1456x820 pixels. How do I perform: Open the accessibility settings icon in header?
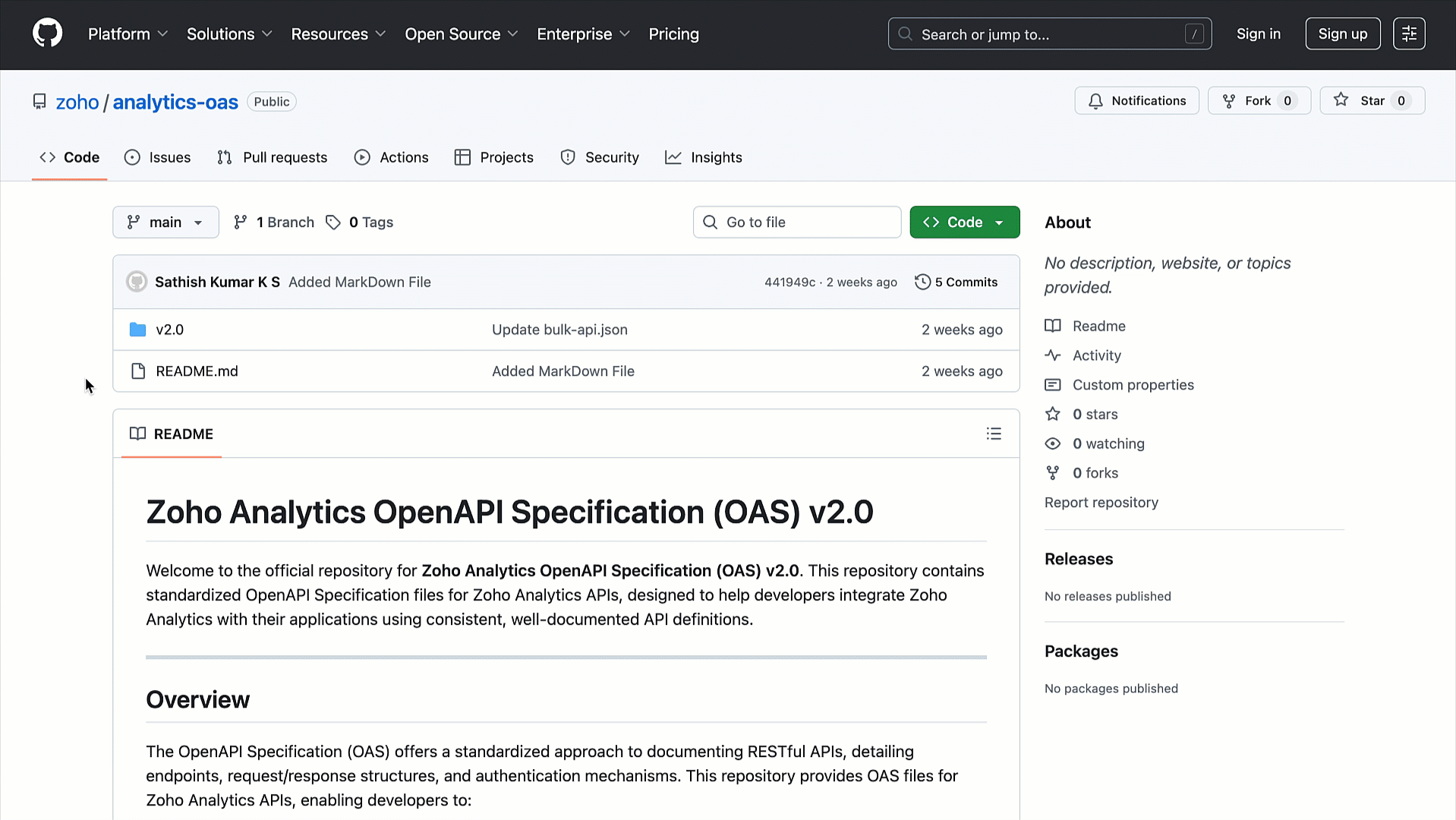1409,33
